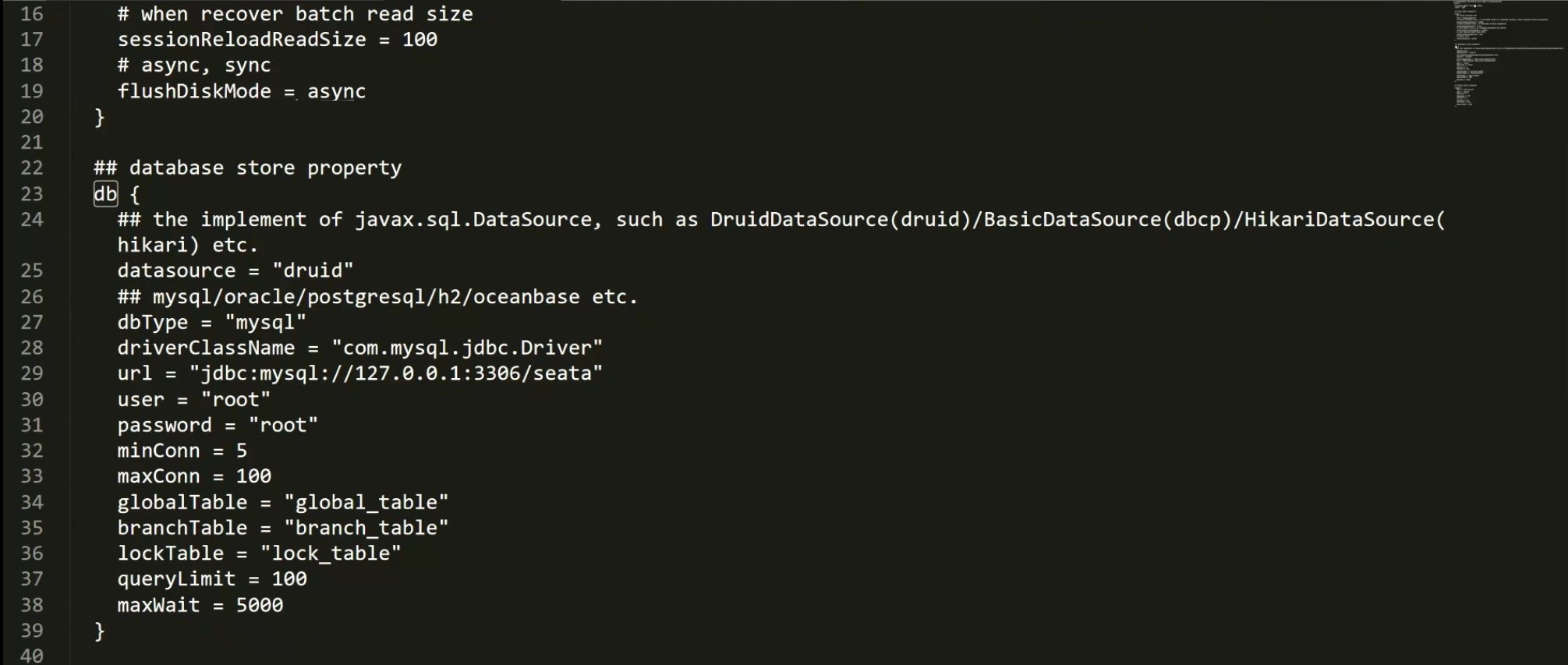The width and height of the screenshot is (1568, 665).
Task: Click the password "root" value
Action: coord(283,425)
